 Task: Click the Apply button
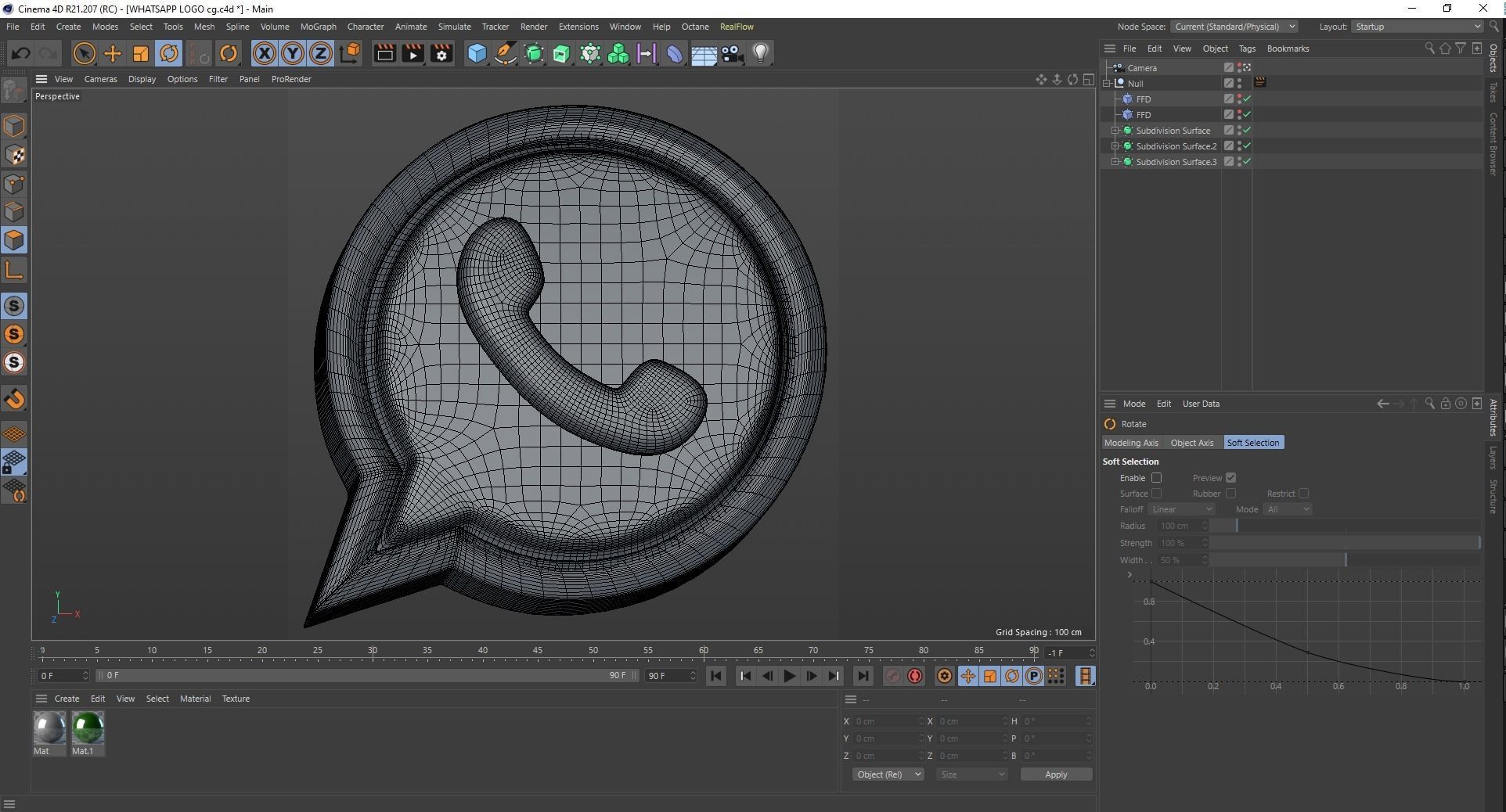[1056, 774]
